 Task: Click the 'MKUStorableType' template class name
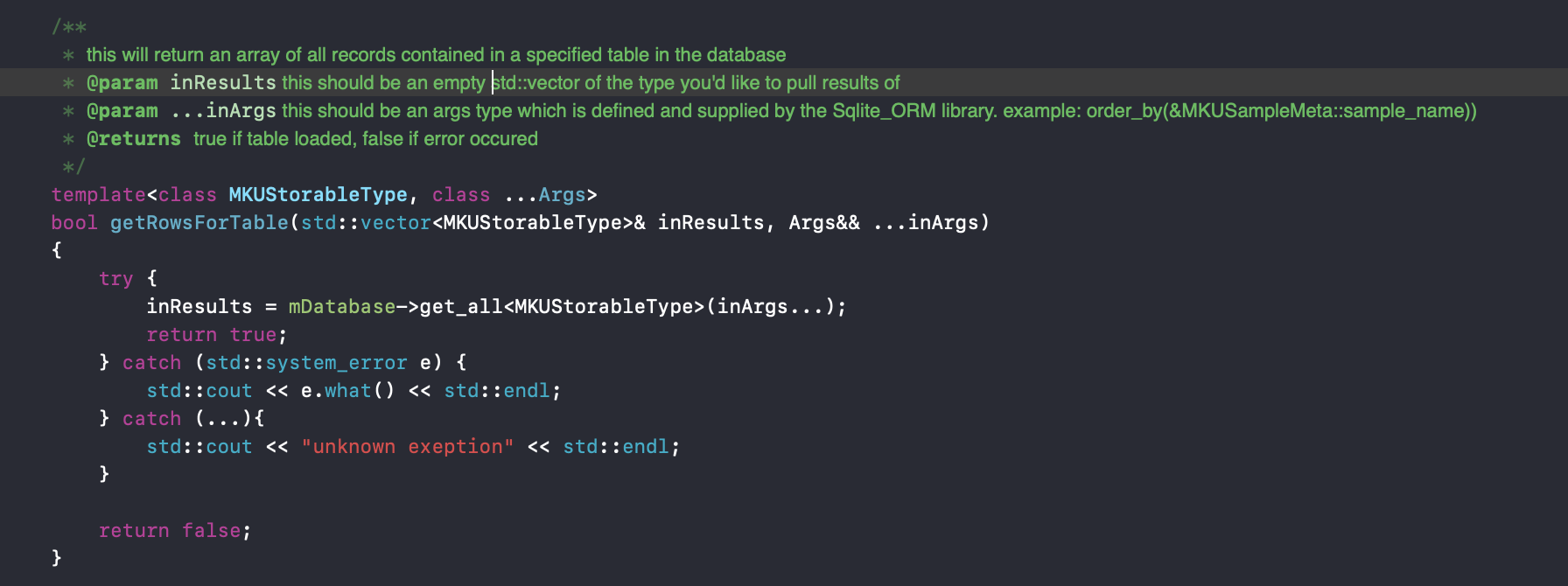(318, 194)
